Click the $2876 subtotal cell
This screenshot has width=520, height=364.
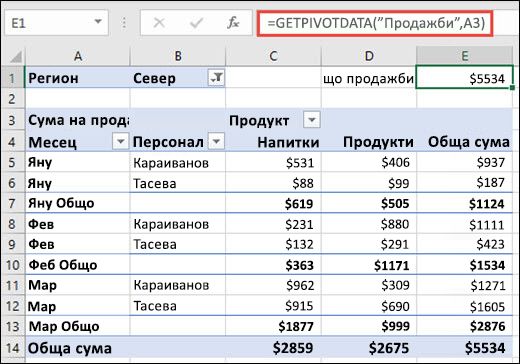[x=464, y=326]
